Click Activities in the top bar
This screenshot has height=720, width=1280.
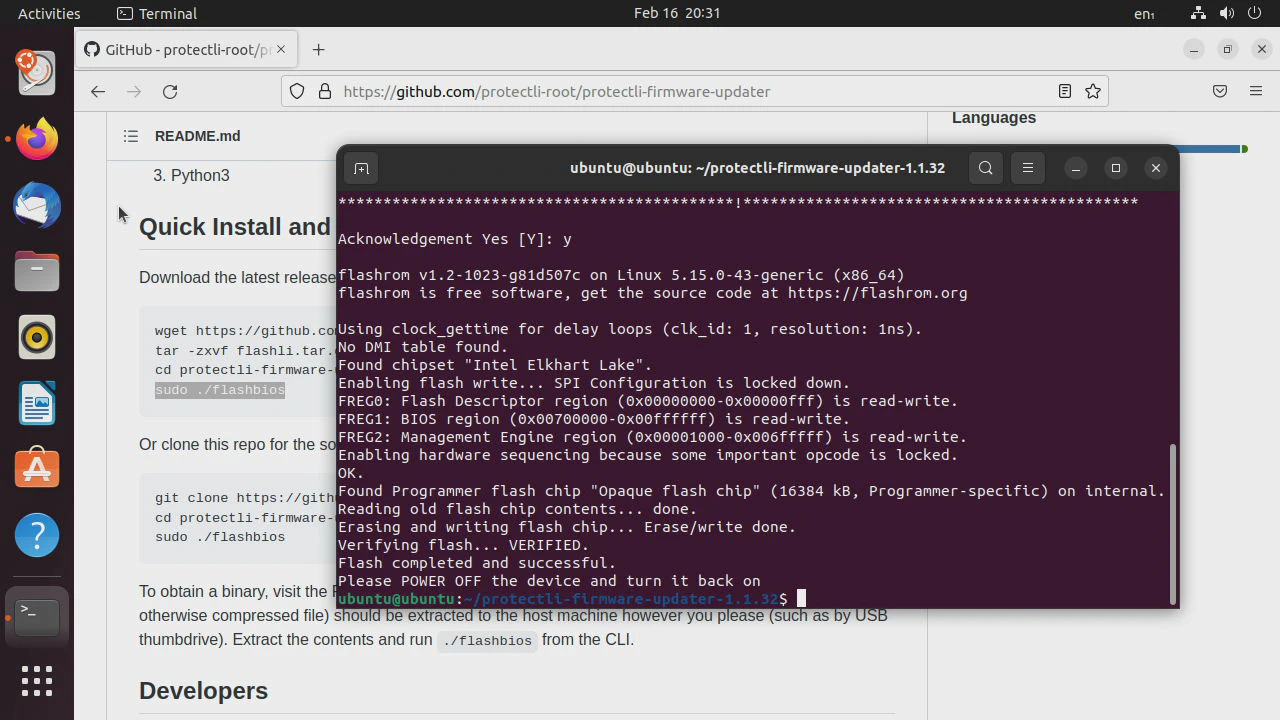[49, 13]
